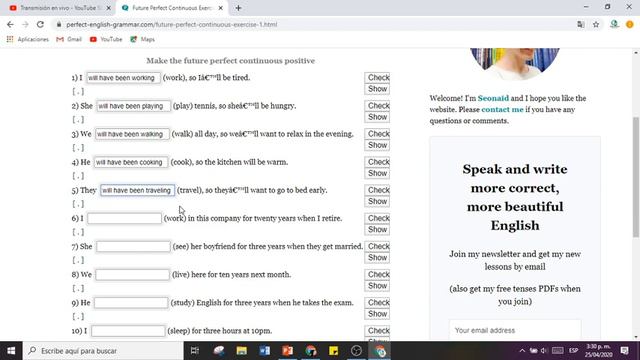Open Word from the taskbar
The height and width of the screenshot is (360, 640).
tap(264, 351)
